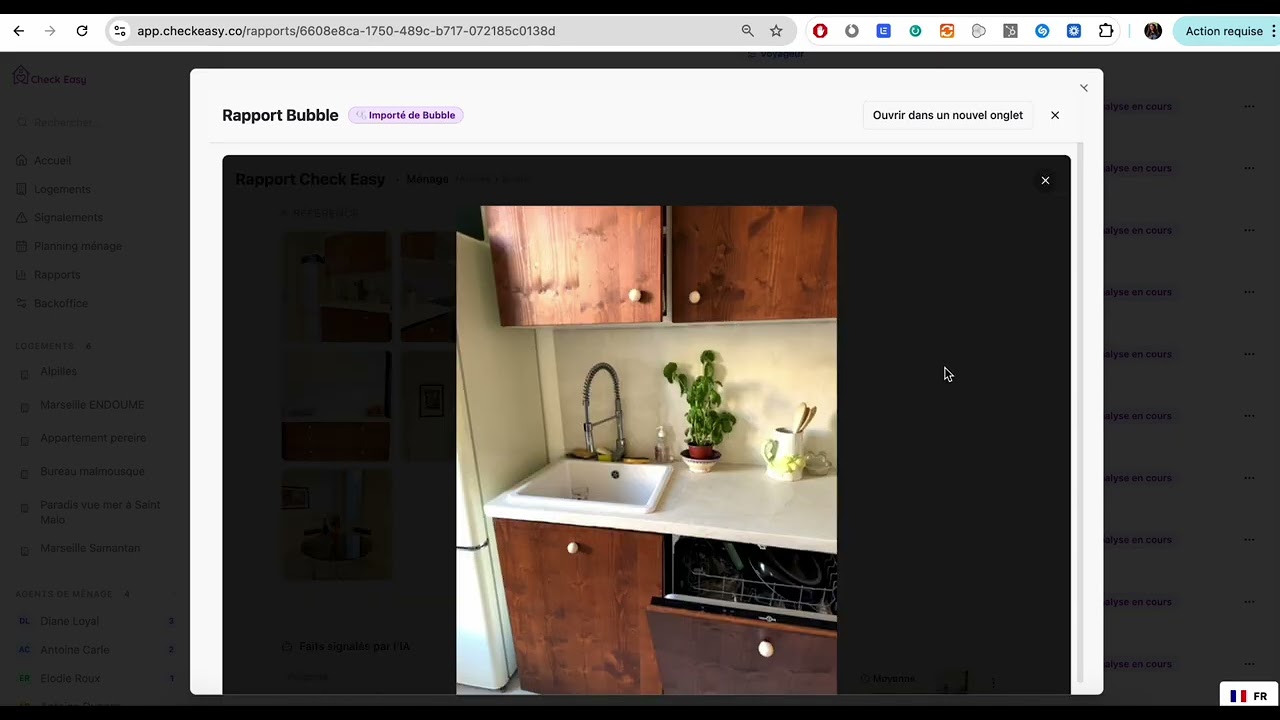Image resolution: width=1280 pixels, height=720 pixels.
Task: Select the Bureau malmousque logement
Action: 92,471
